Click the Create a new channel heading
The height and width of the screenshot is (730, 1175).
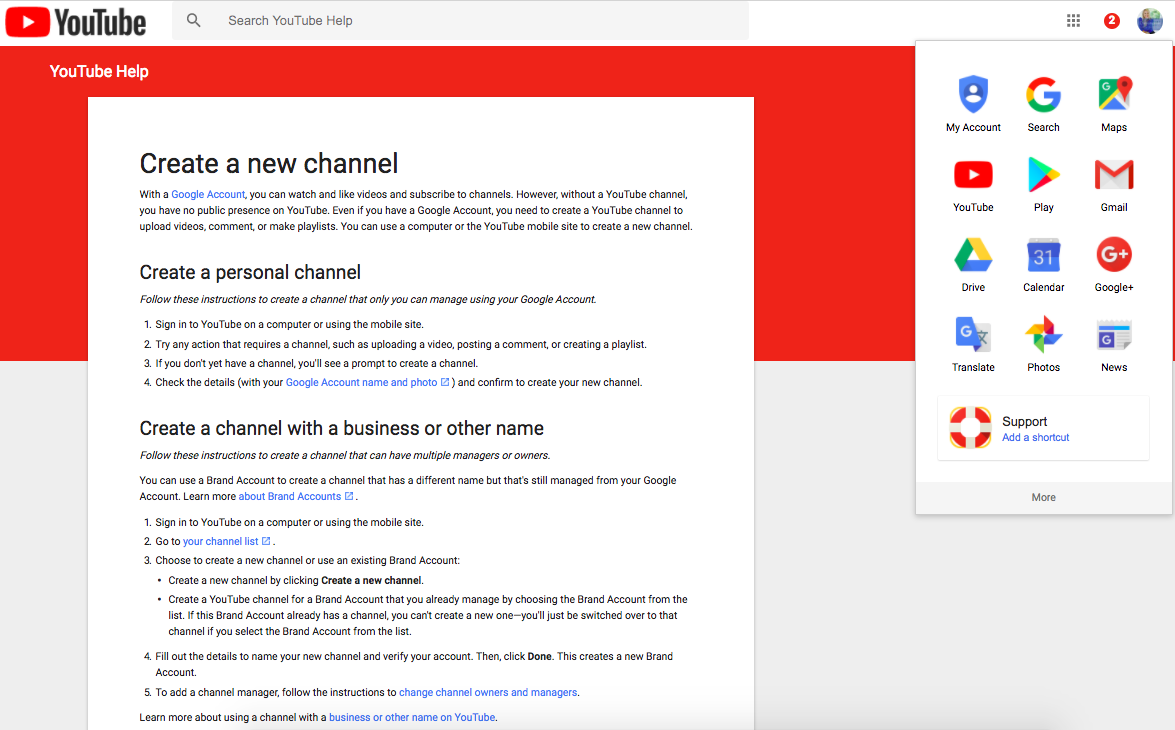tap(268, 163)
